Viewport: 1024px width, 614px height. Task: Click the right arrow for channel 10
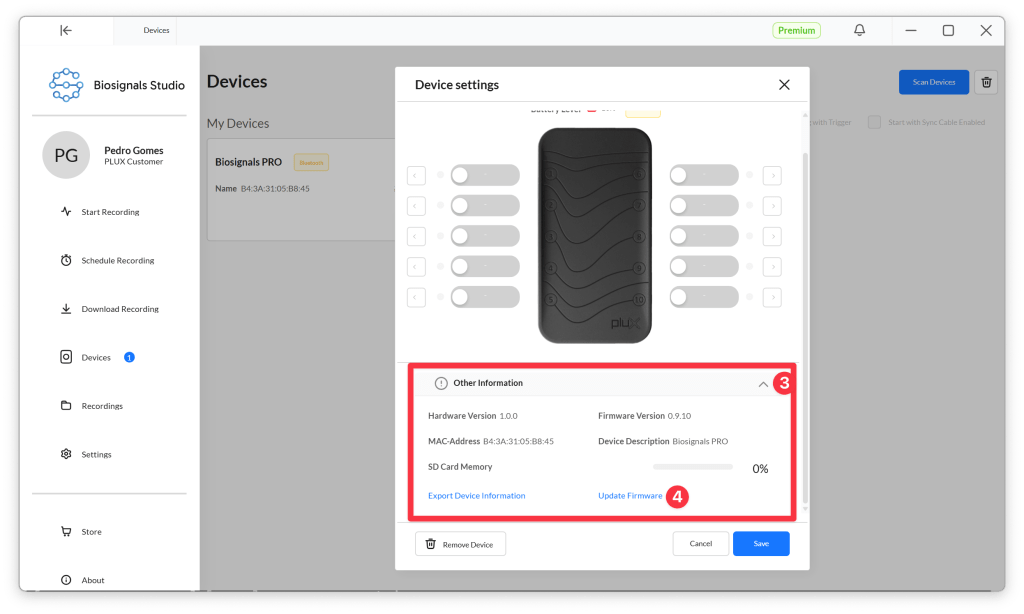tap(772, 297)
